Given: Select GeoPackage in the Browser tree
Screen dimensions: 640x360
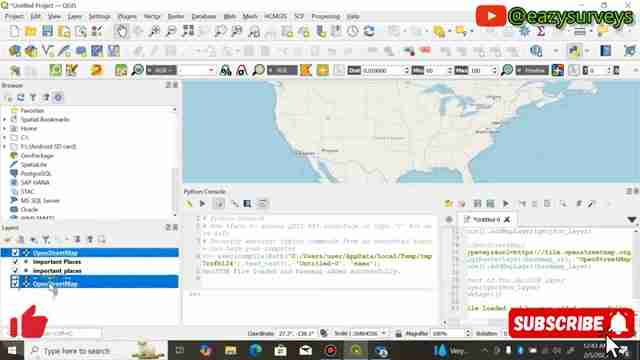Looking at the screenshot, I should (37, 156).
